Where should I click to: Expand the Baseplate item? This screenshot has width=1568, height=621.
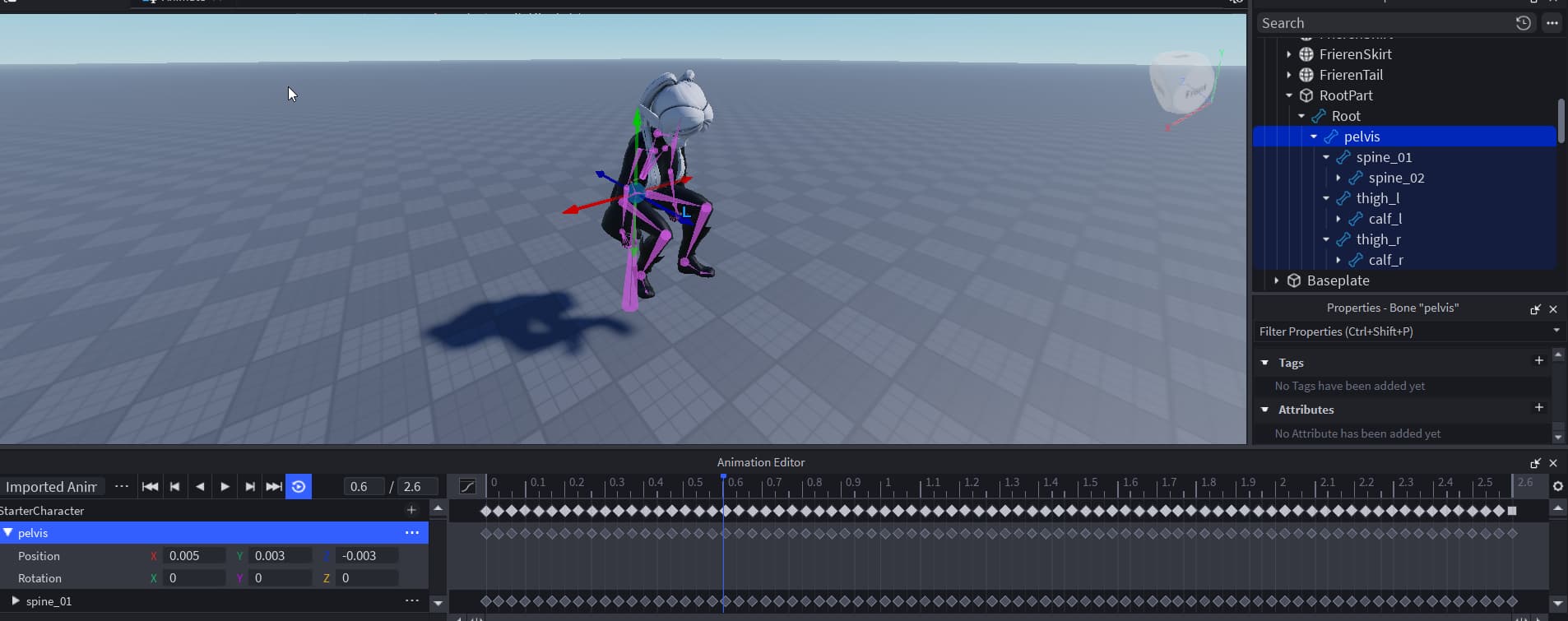pos(1277,280)
